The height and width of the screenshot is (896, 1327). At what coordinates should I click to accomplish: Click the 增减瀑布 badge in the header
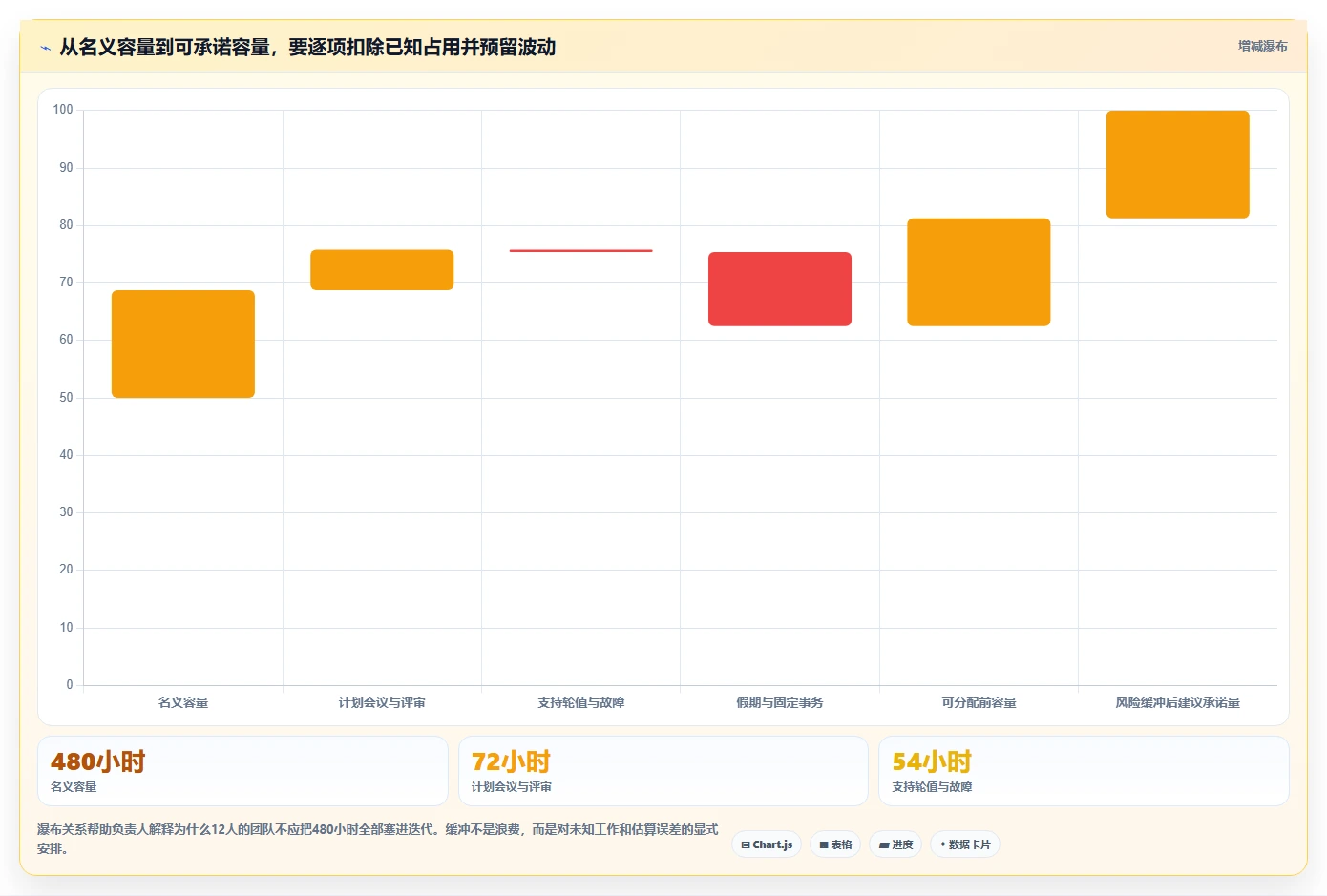pyautogui.click(x=1262, y=46)
